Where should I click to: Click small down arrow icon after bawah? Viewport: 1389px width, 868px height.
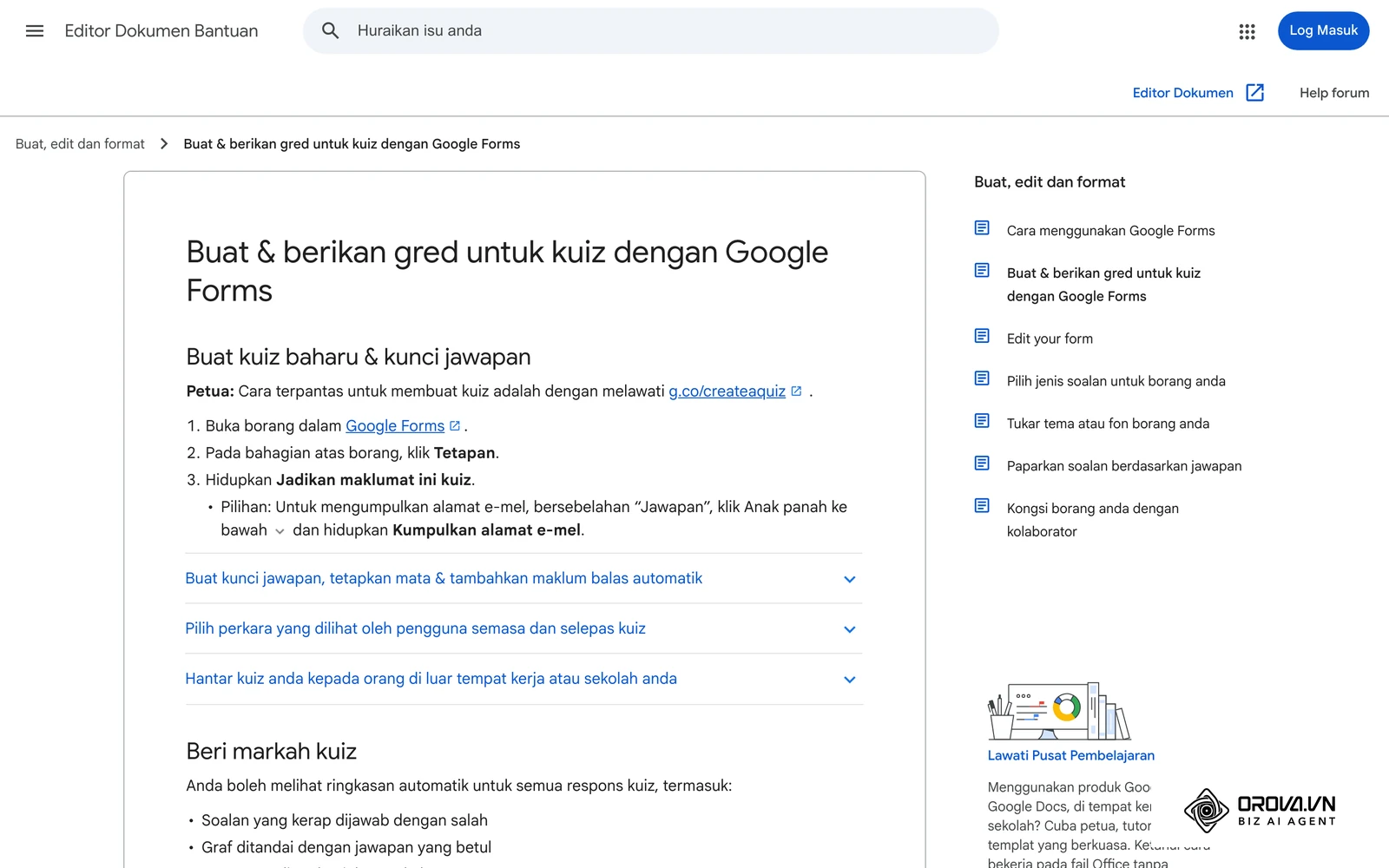(280, 531)
